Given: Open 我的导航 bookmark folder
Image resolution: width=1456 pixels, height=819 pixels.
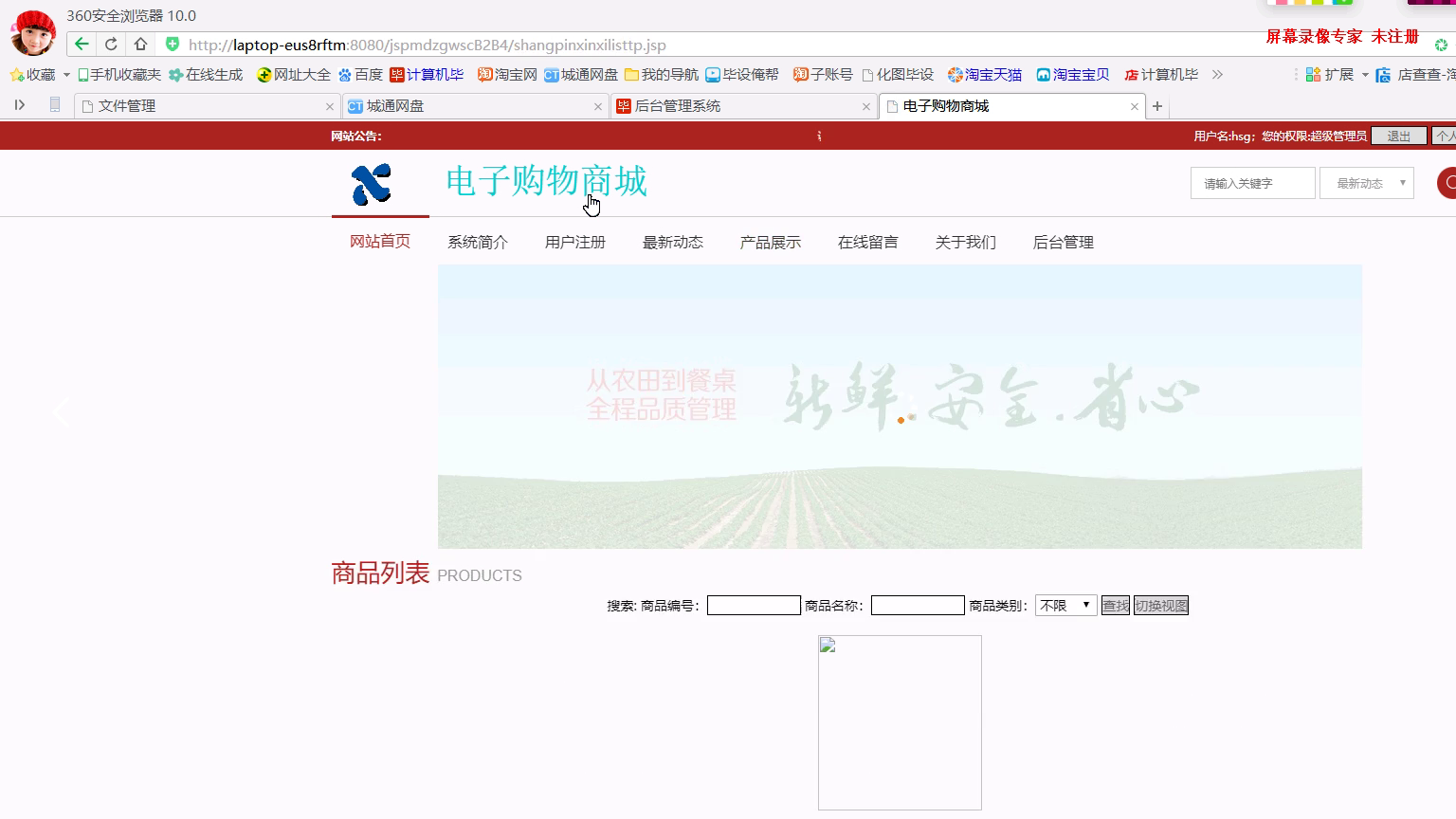Looking at the screenshot, I should [x=662, y=75].
